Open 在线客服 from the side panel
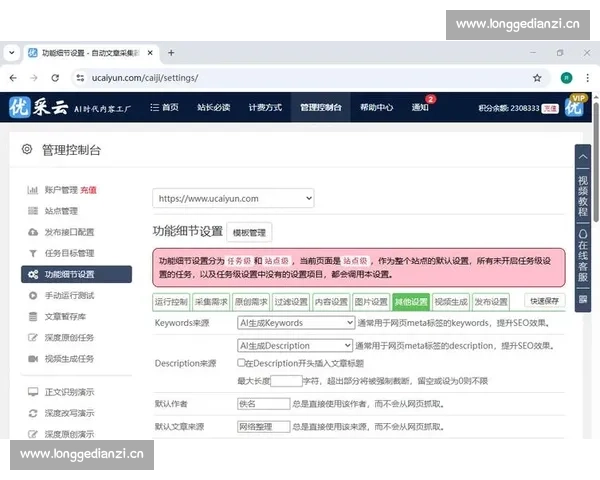 click(x=583, y=256)
